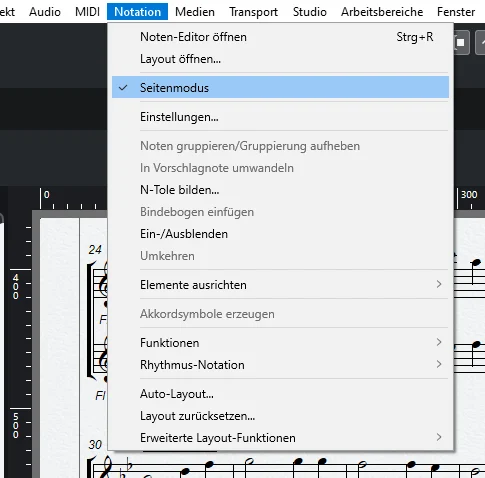Viewport: 485px width, 478px height.
Task: Expand the Elemente ausrichten submenu
Action: [x=280, y=285]
